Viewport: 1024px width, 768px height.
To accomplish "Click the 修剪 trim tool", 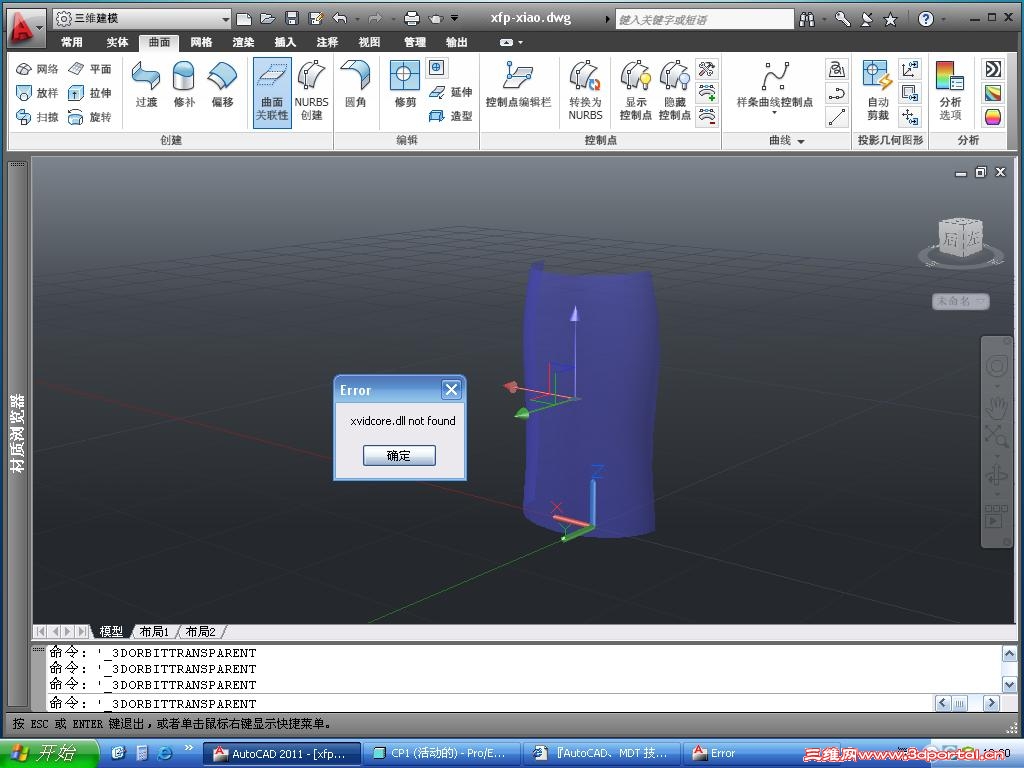I will point(405,84).
